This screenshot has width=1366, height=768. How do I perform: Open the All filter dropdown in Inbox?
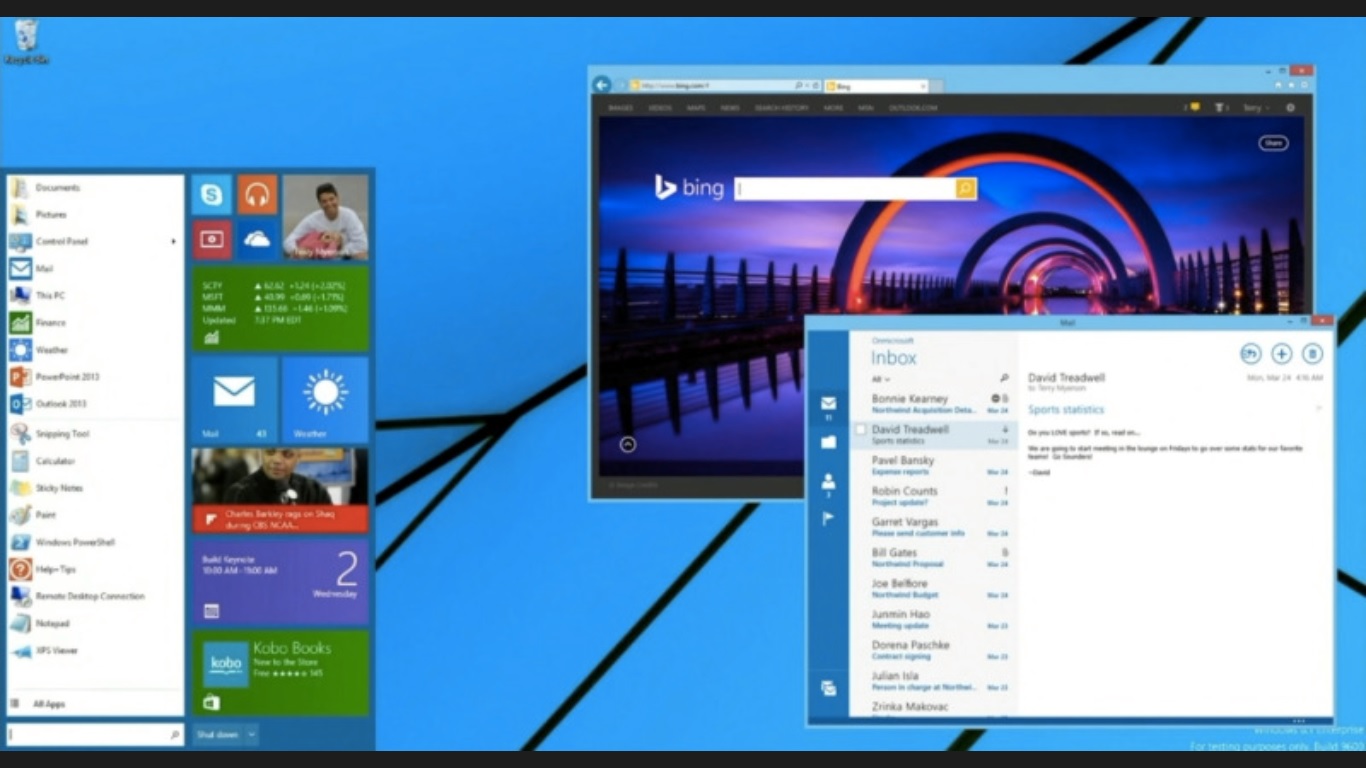coord(880,380)
